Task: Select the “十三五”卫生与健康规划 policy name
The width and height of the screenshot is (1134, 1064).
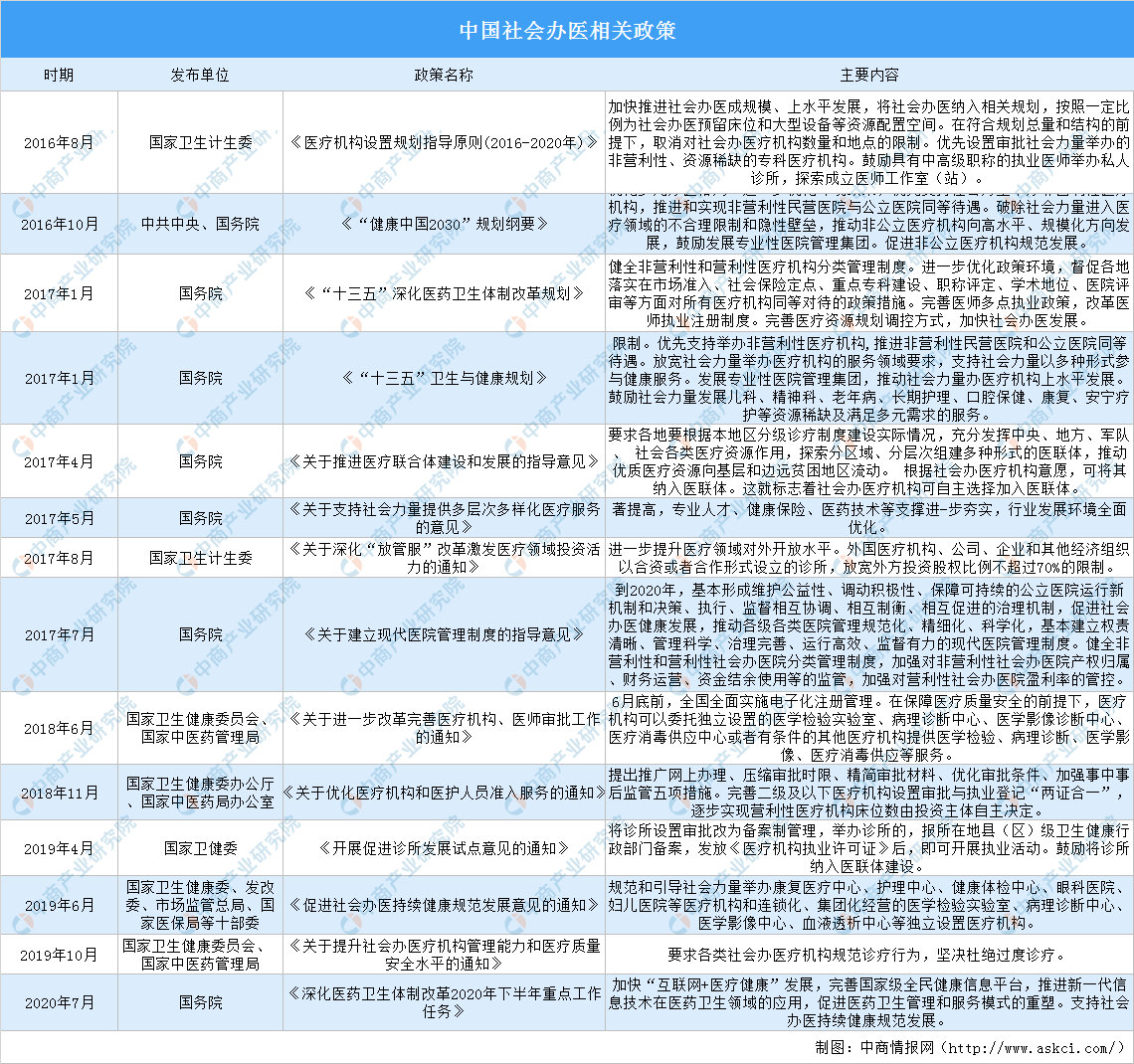Action: click(444, 378)
